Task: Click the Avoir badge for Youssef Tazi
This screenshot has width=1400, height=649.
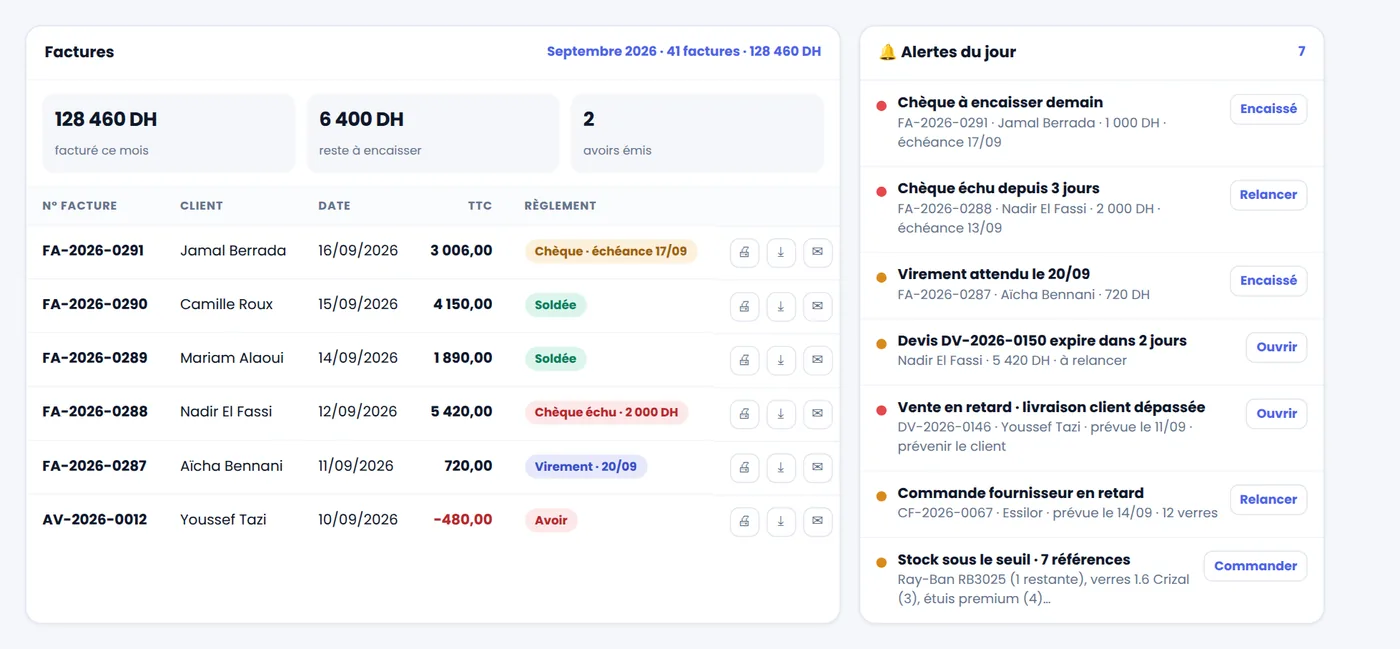Action: point(551,520)
